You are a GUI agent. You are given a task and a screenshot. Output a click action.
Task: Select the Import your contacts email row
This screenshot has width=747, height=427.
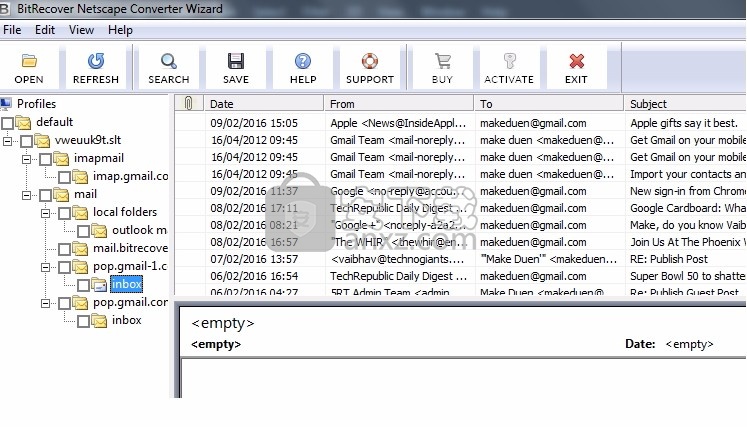point(461,174)
